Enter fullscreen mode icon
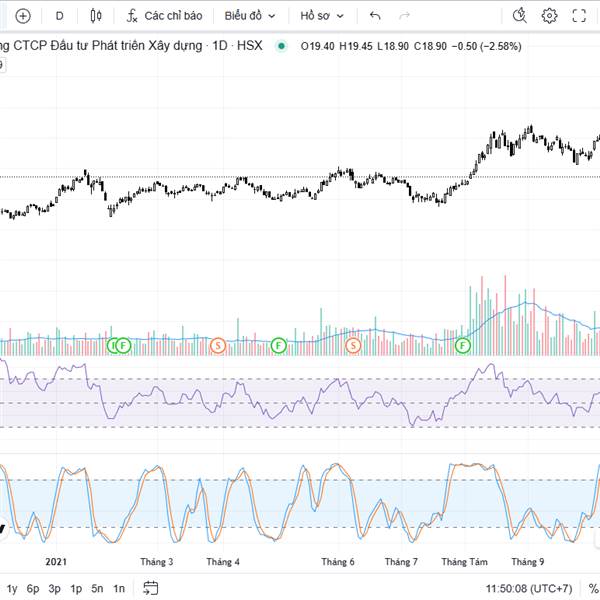The width and height of the screenshot is (600, 600). (x=579, y=16)
